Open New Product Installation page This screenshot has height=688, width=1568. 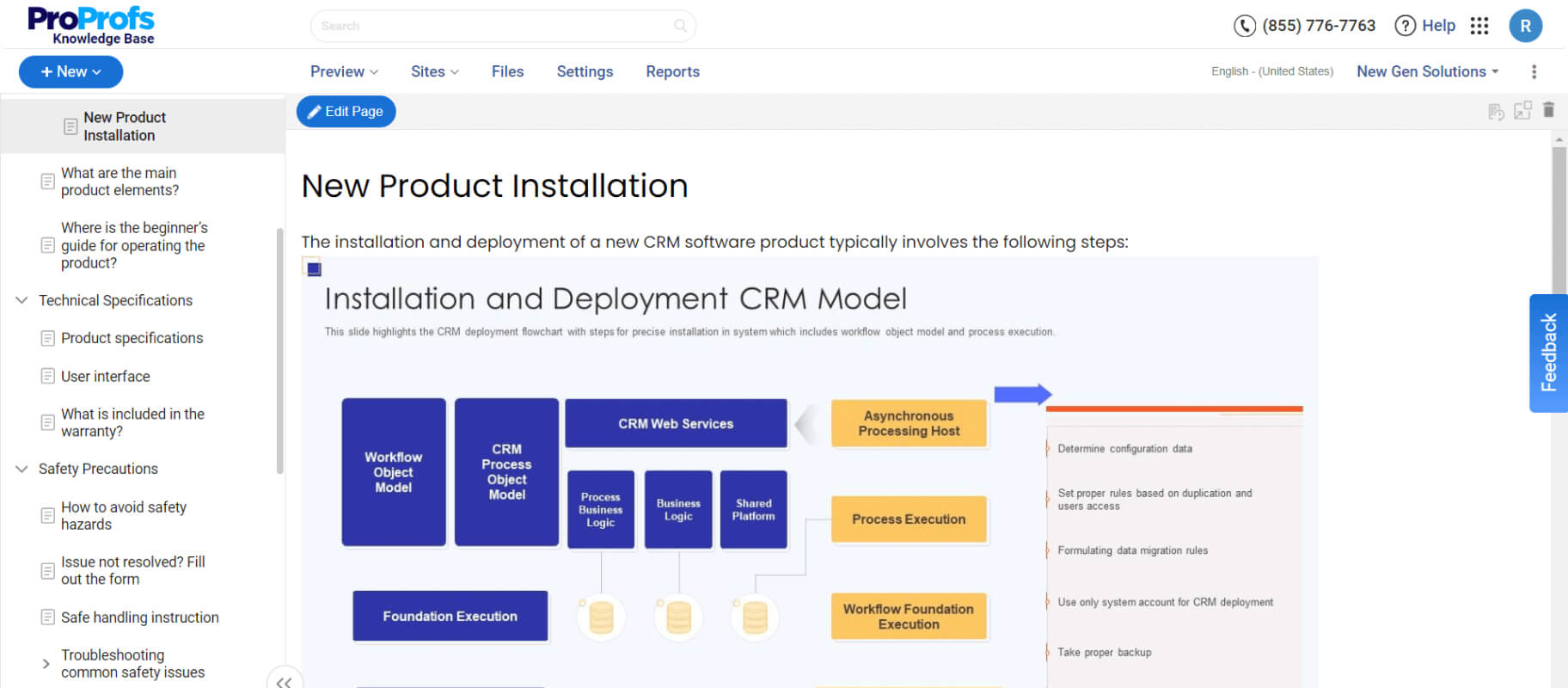tap(125, 126)
